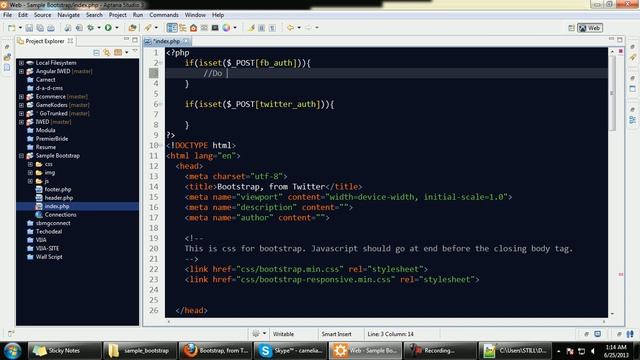Click the open folder toolbar icon
The image size is (640, 360).
(x=132, y=28)
